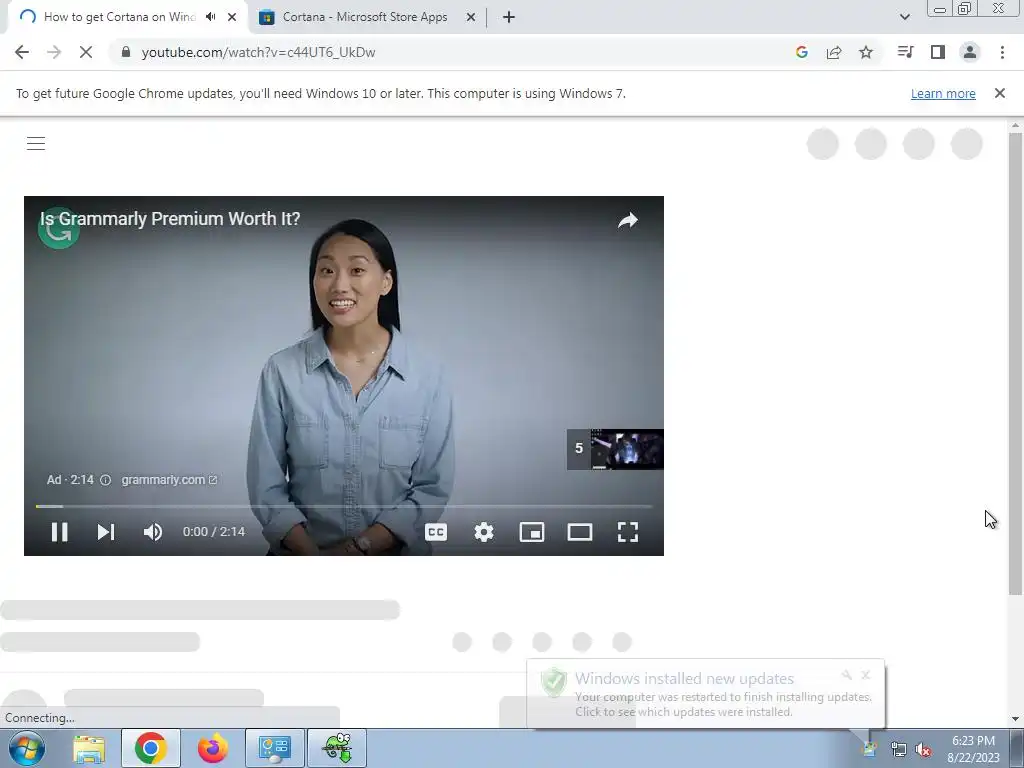Click the browser forward arrow

(x=54, y=52)
